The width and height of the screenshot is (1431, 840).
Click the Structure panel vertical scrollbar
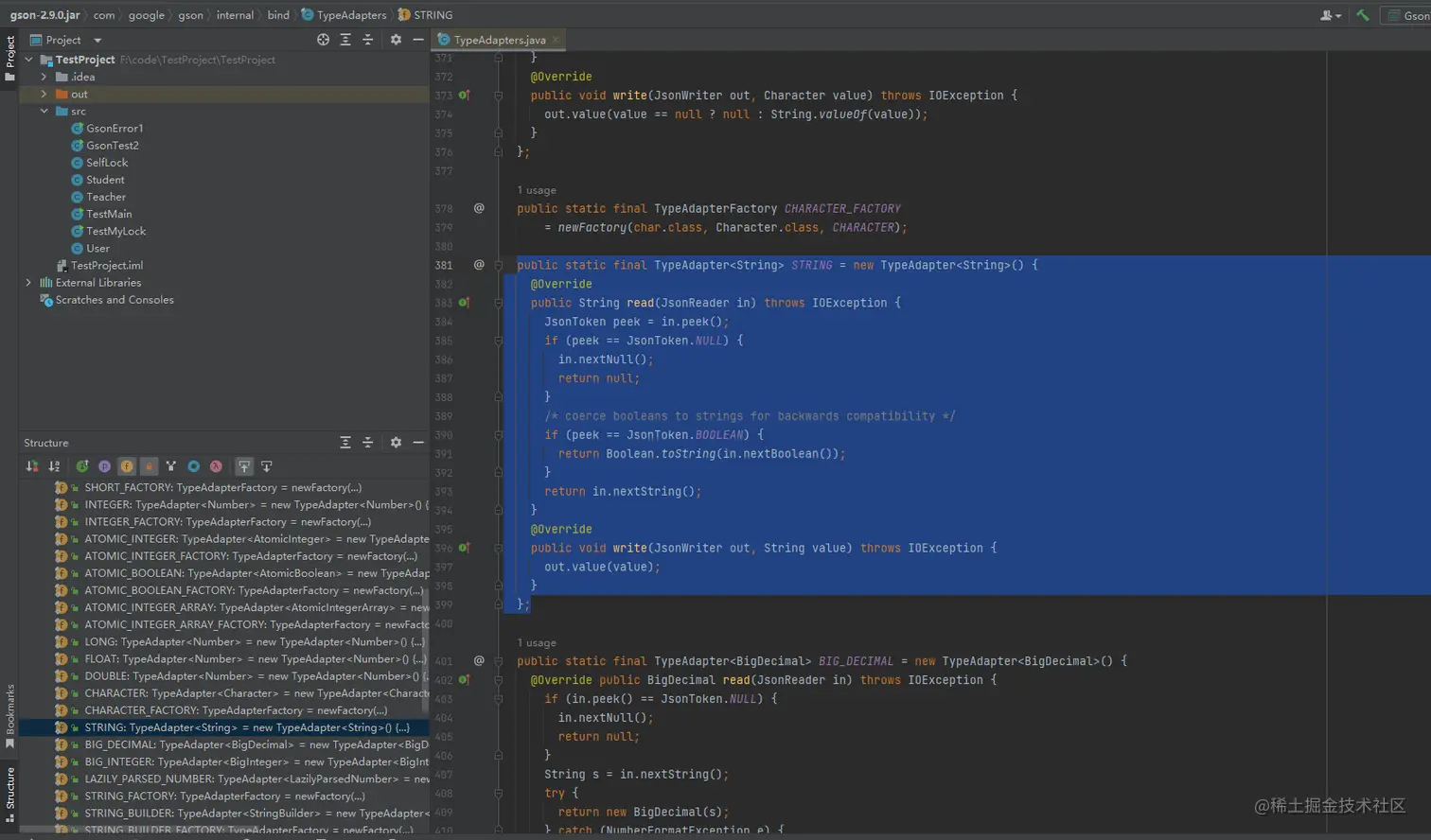[426, 653]
